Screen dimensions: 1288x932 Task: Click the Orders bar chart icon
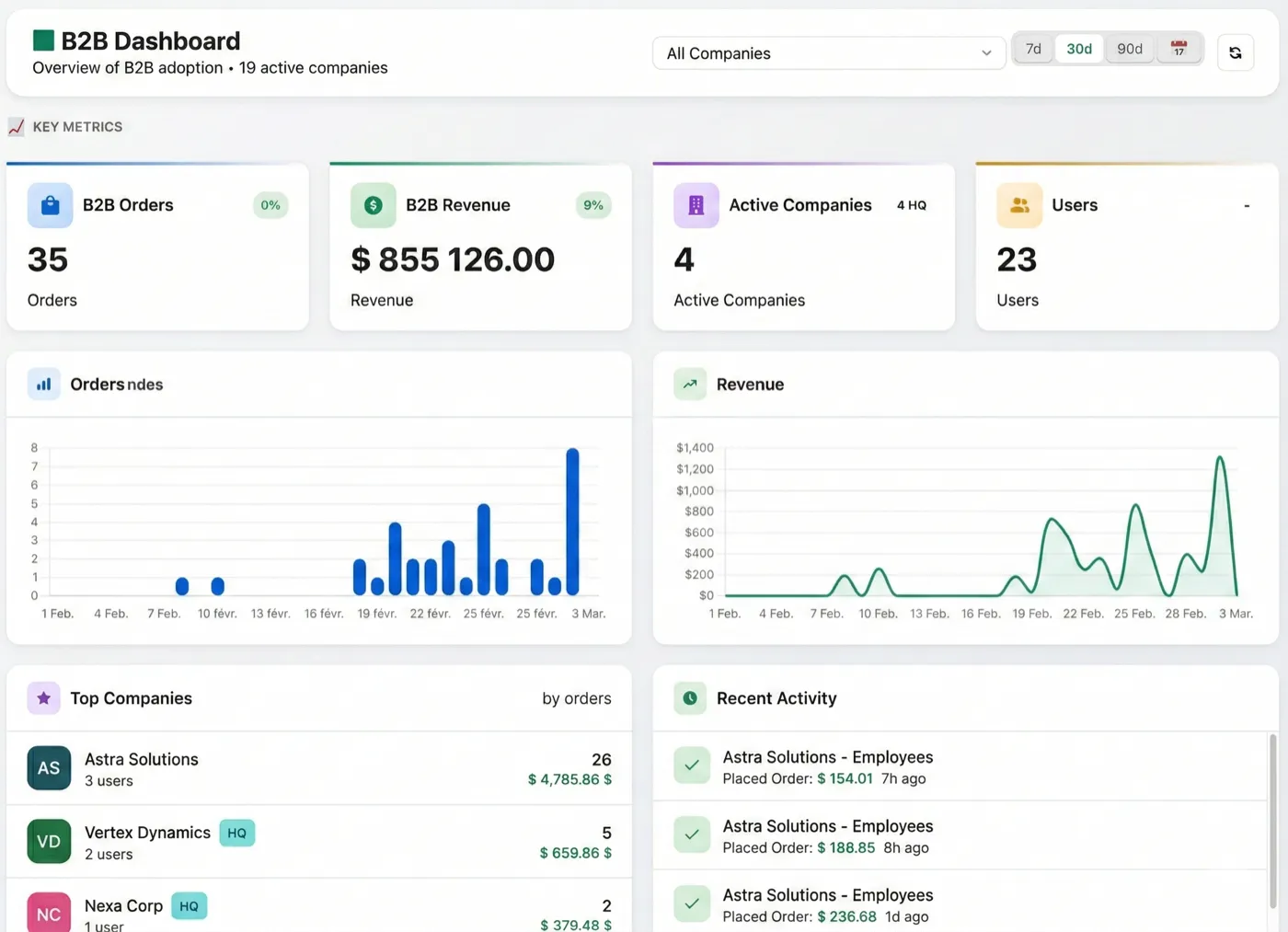tap(43, 384)
